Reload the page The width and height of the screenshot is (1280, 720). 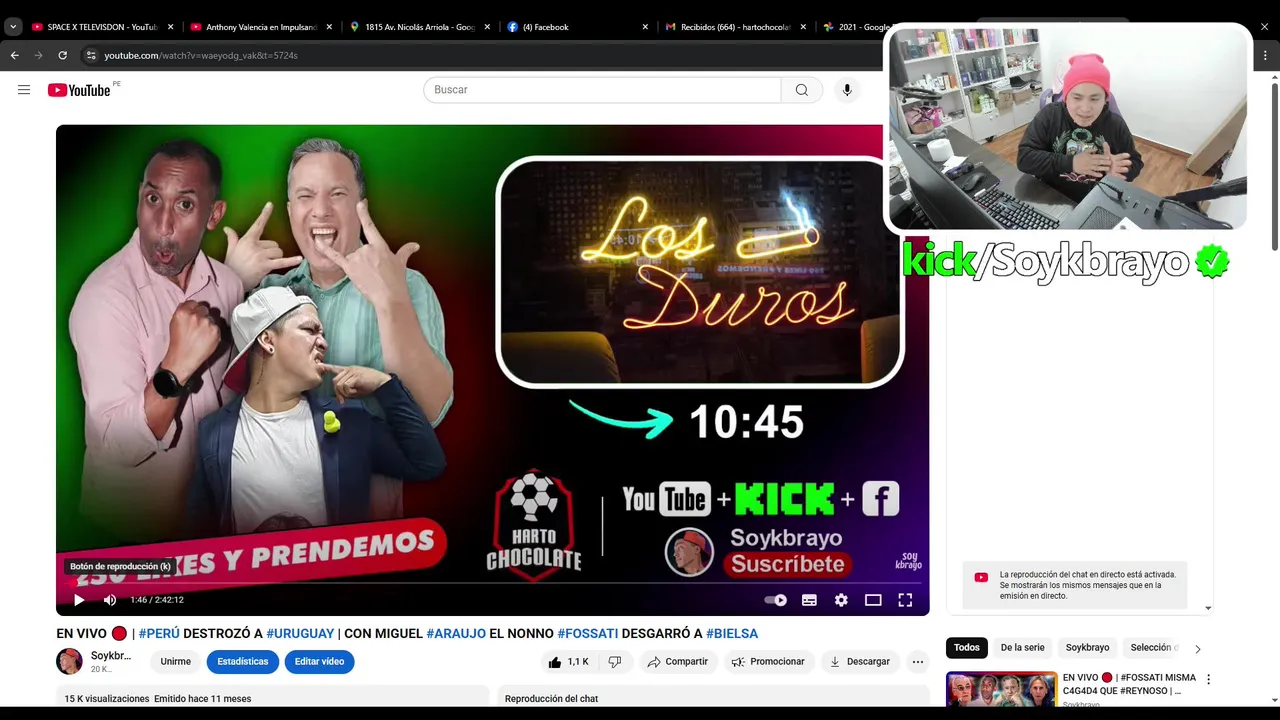pyautogui.click(x=62, y=56)
